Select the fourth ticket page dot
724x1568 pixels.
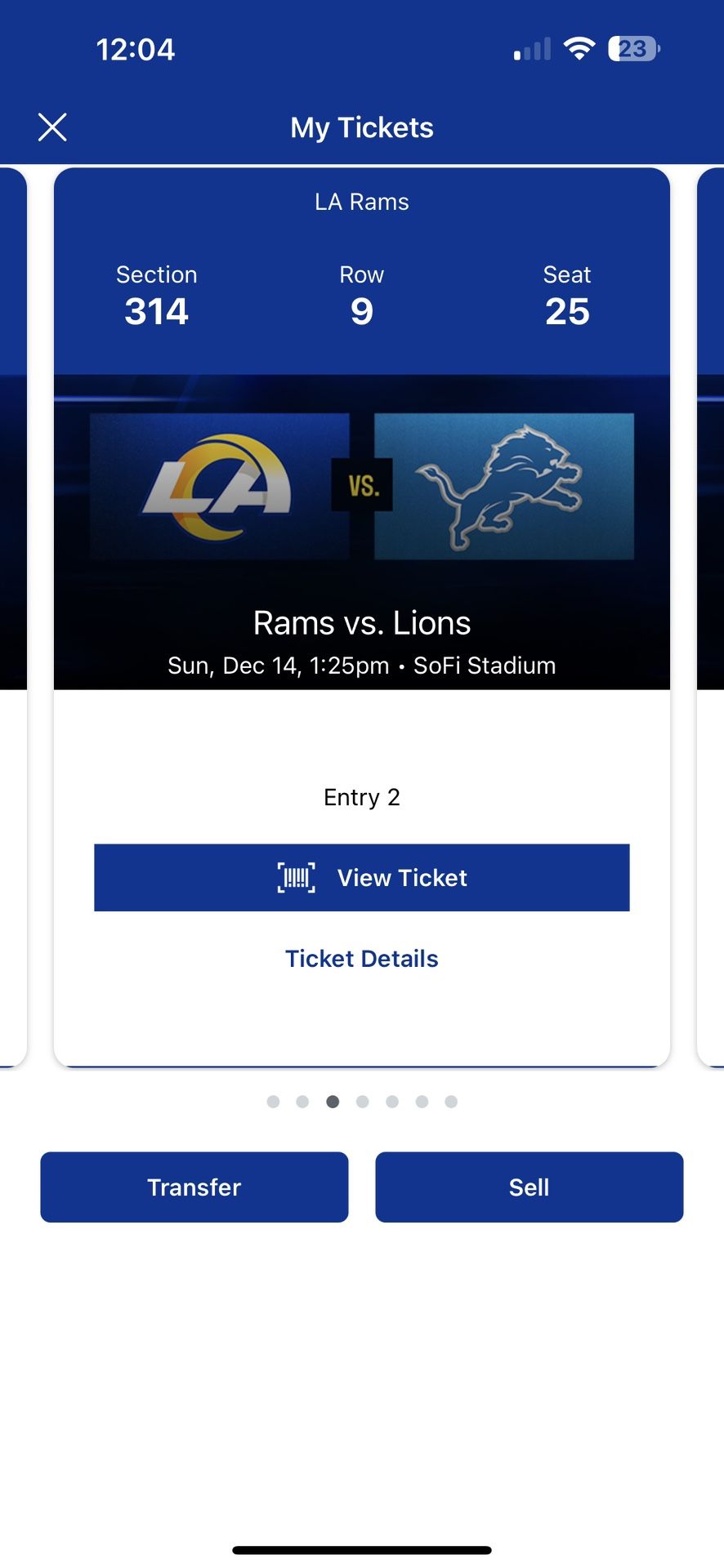pyautogui.click(x=363, y=1102)
